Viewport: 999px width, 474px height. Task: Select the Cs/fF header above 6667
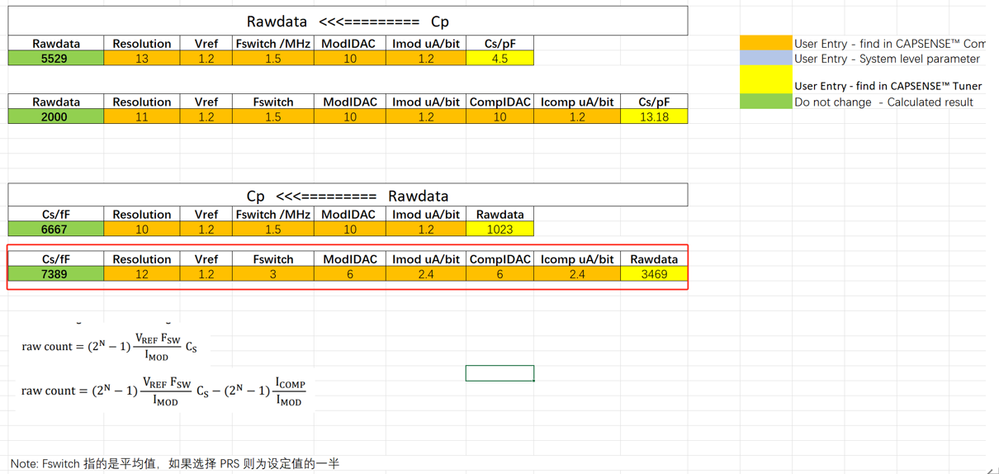pos(56,214)
